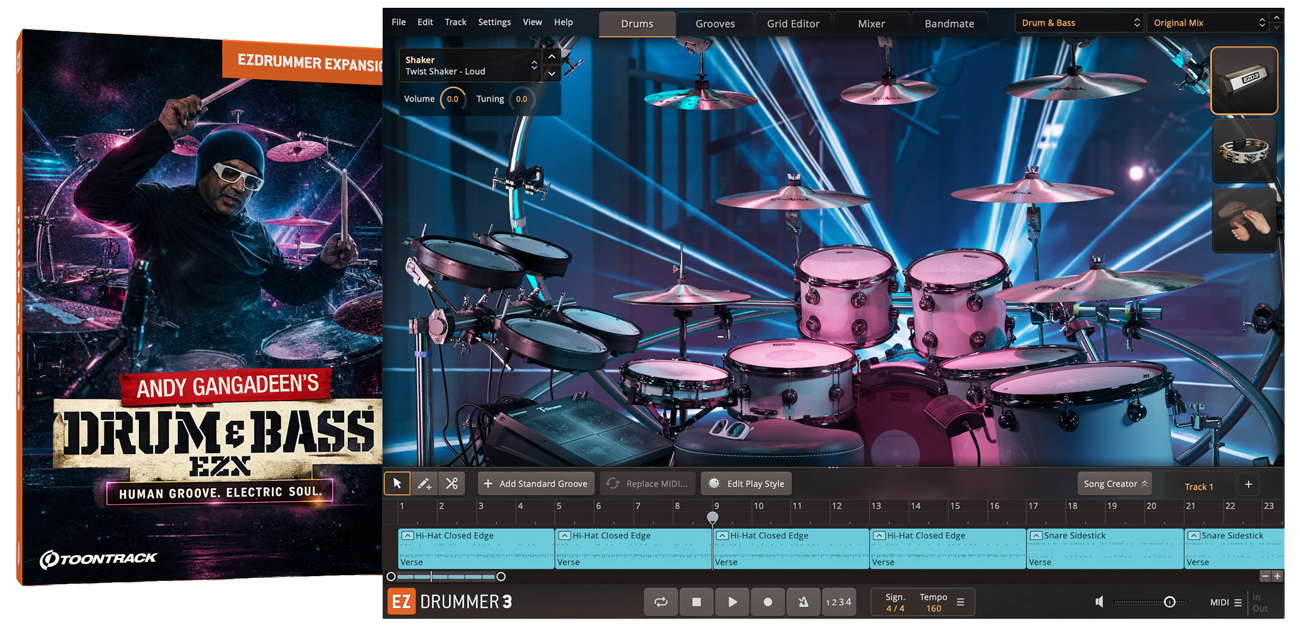Collapse Hi-Hat Closed Edge block at bar 5

[564, 536]
